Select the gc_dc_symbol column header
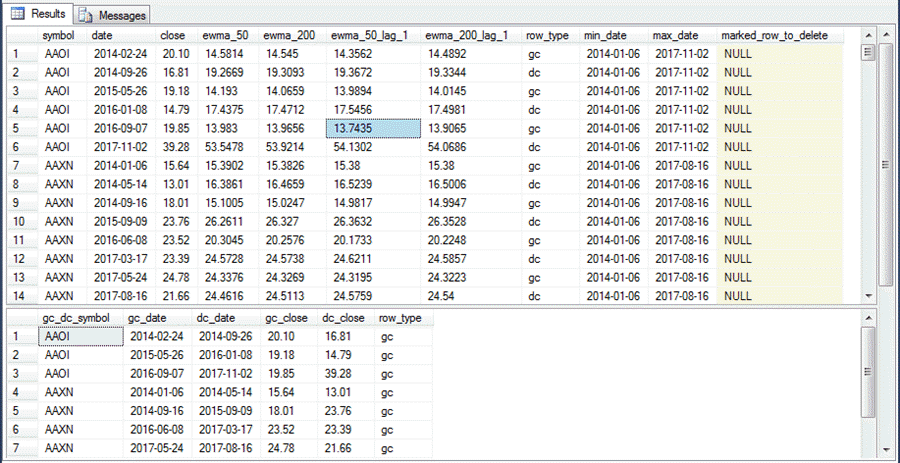The height and width of the screenshot is (463, 900). (80, 318)
